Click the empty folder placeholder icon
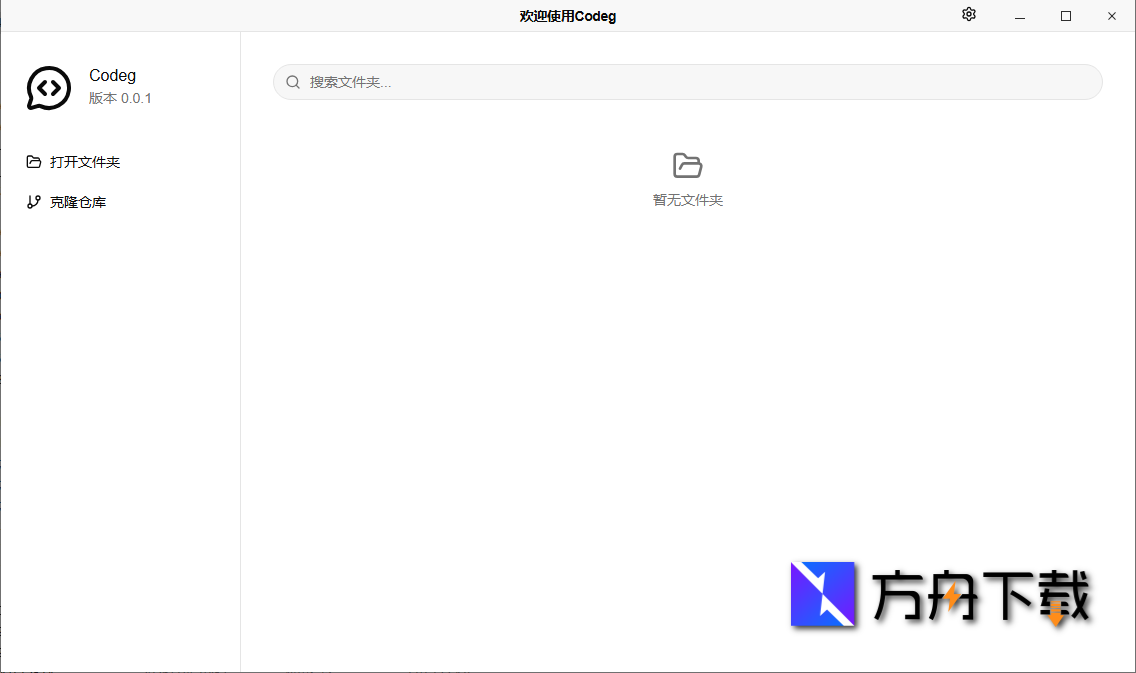The width and height of the screenshot is (1136, 673). 686,165
